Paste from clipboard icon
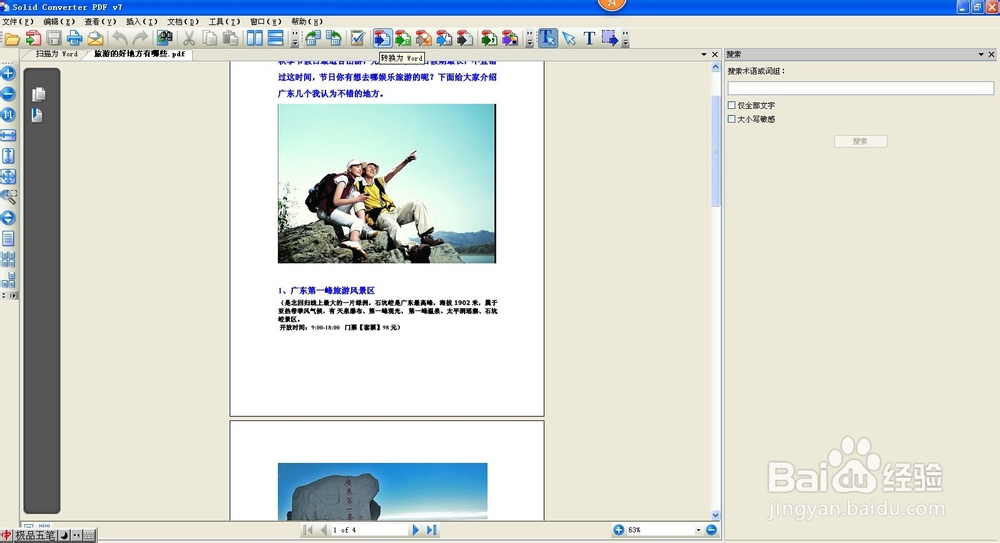 point(230,39)
